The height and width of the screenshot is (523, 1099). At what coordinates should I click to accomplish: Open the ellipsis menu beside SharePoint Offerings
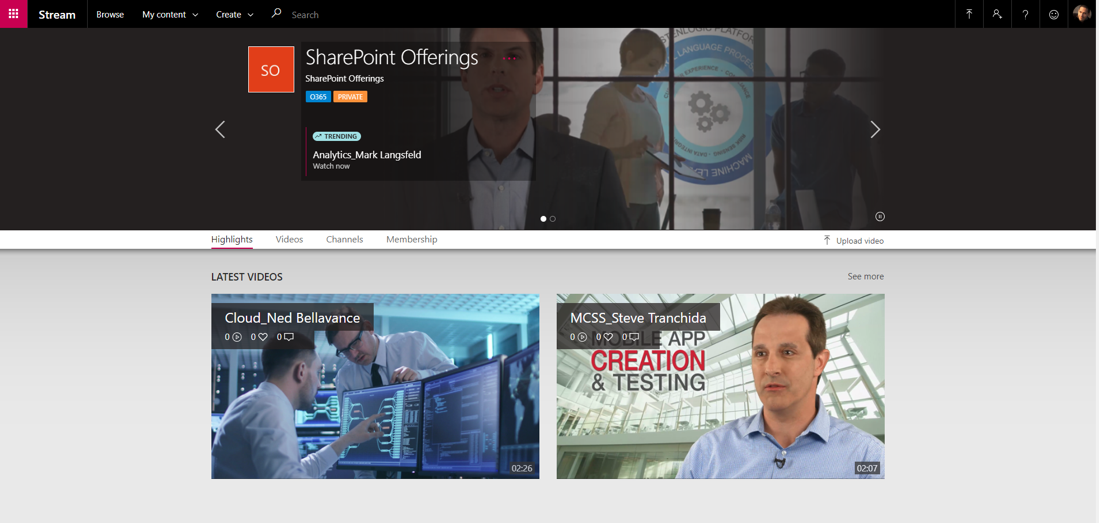509,58
